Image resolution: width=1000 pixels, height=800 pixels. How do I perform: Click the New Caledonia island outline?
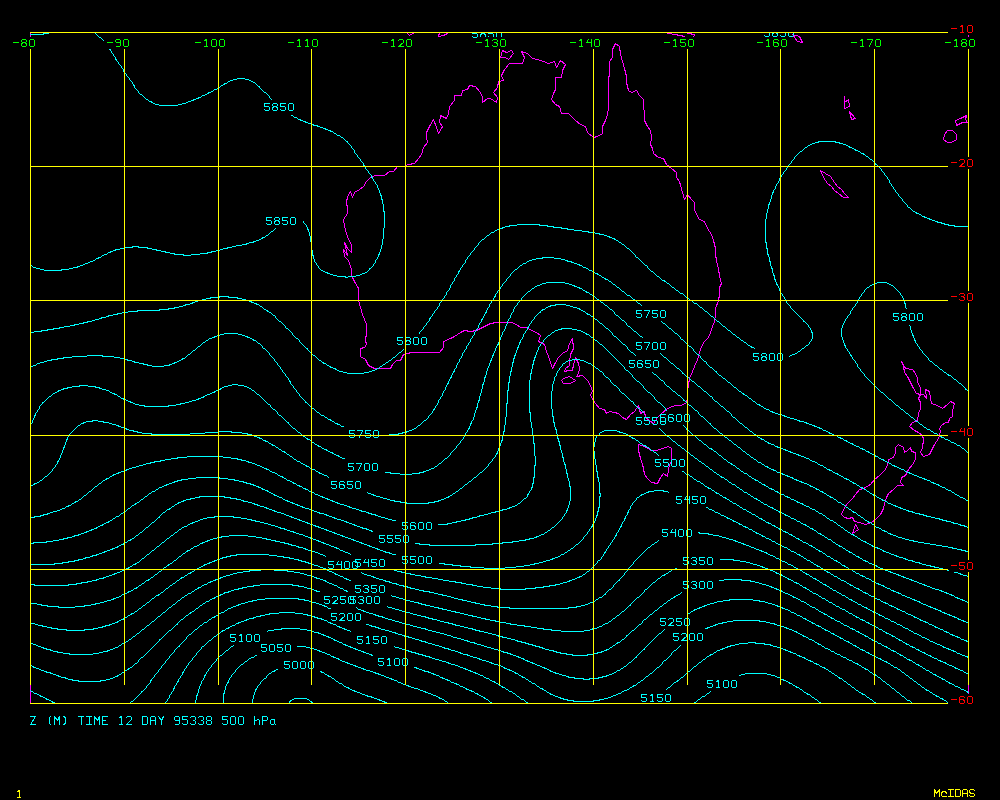click(x=828, y=183)
